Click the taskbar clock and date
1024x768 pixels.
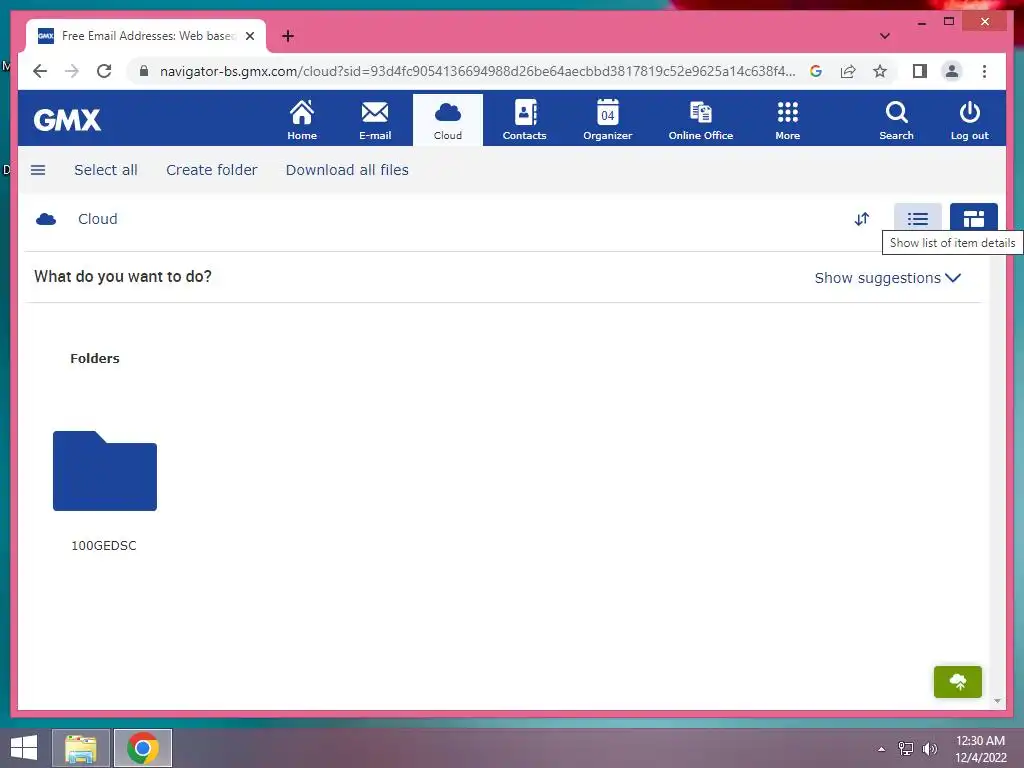(980, 749)
